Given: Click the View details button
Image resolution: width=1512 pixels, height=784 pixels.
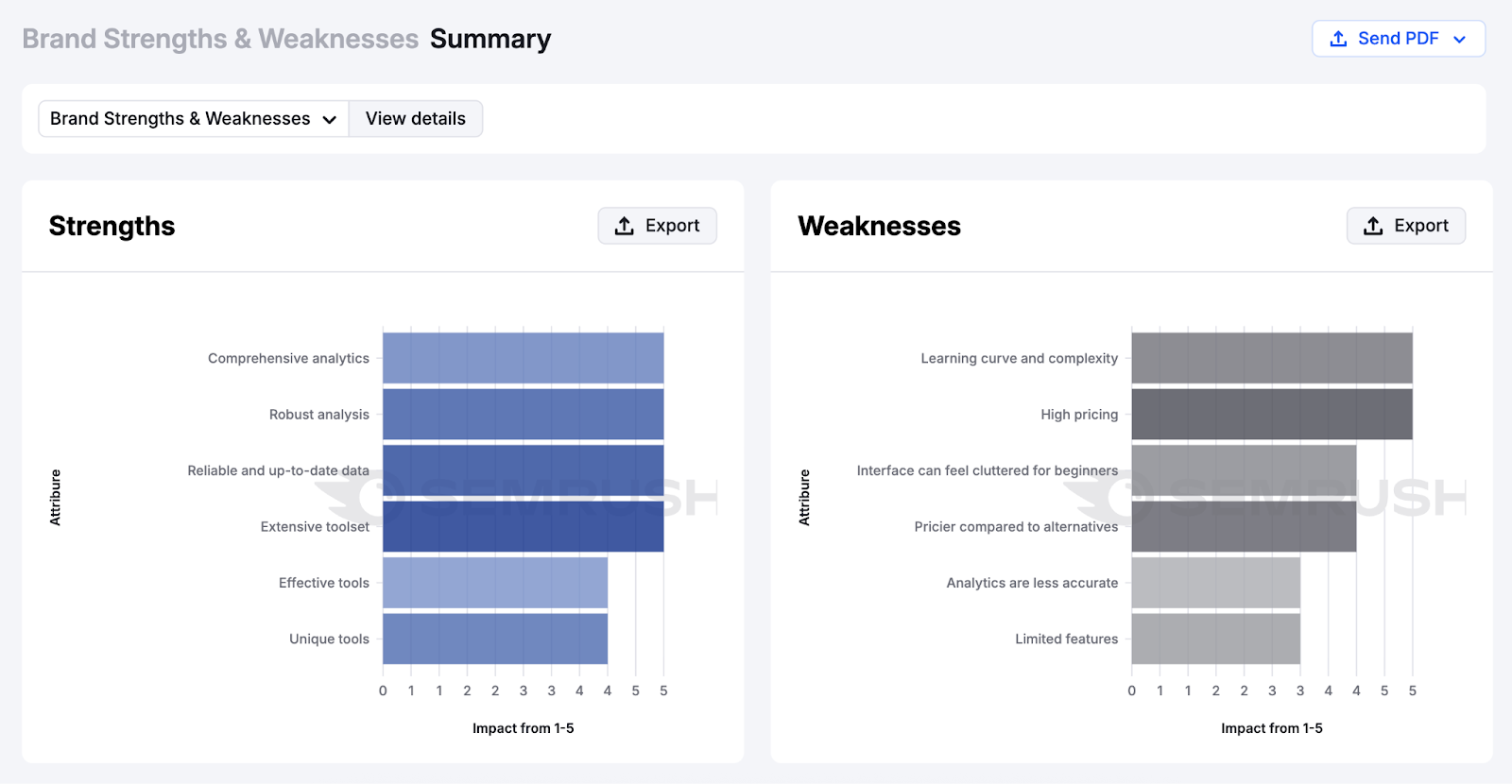Looking at the screenshot, I should (x=416, y=118).
